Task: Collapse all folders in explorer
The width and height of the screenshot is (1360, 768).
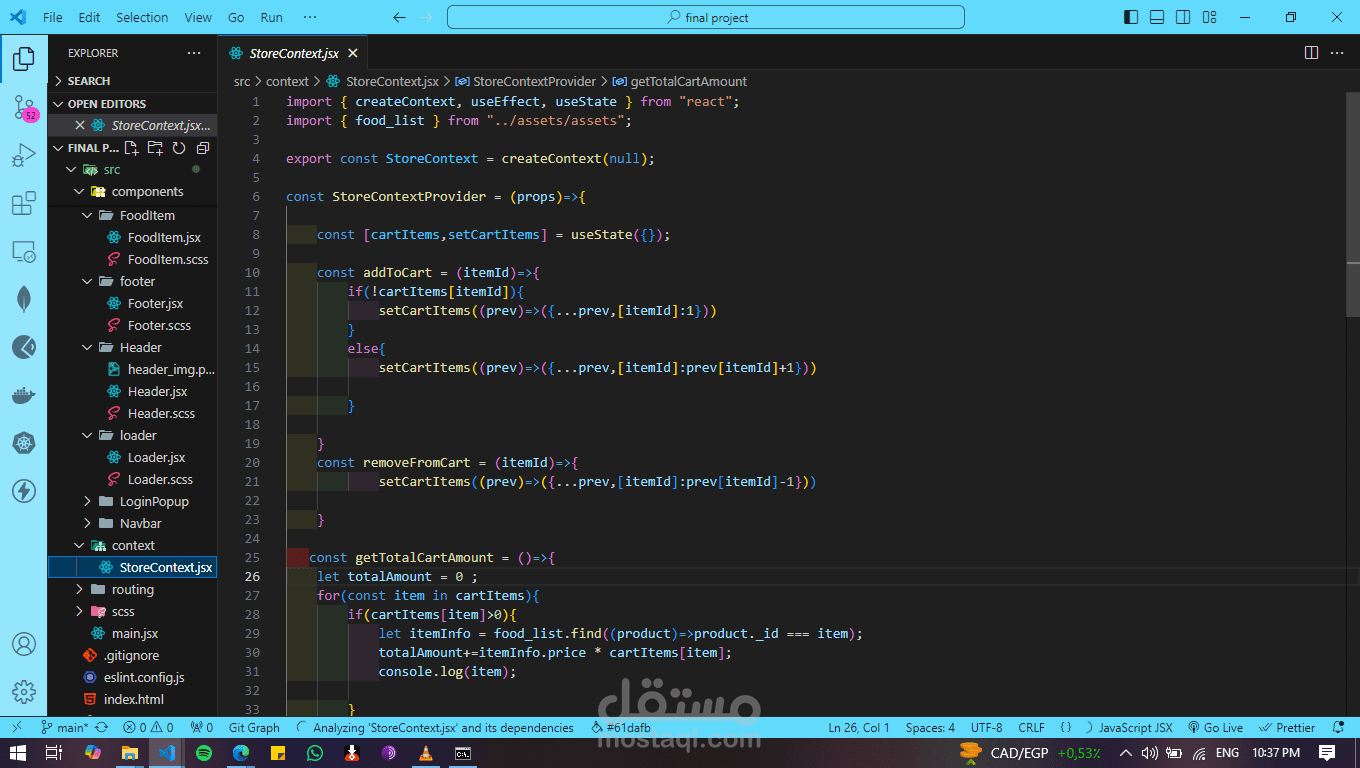Action: 203,148
